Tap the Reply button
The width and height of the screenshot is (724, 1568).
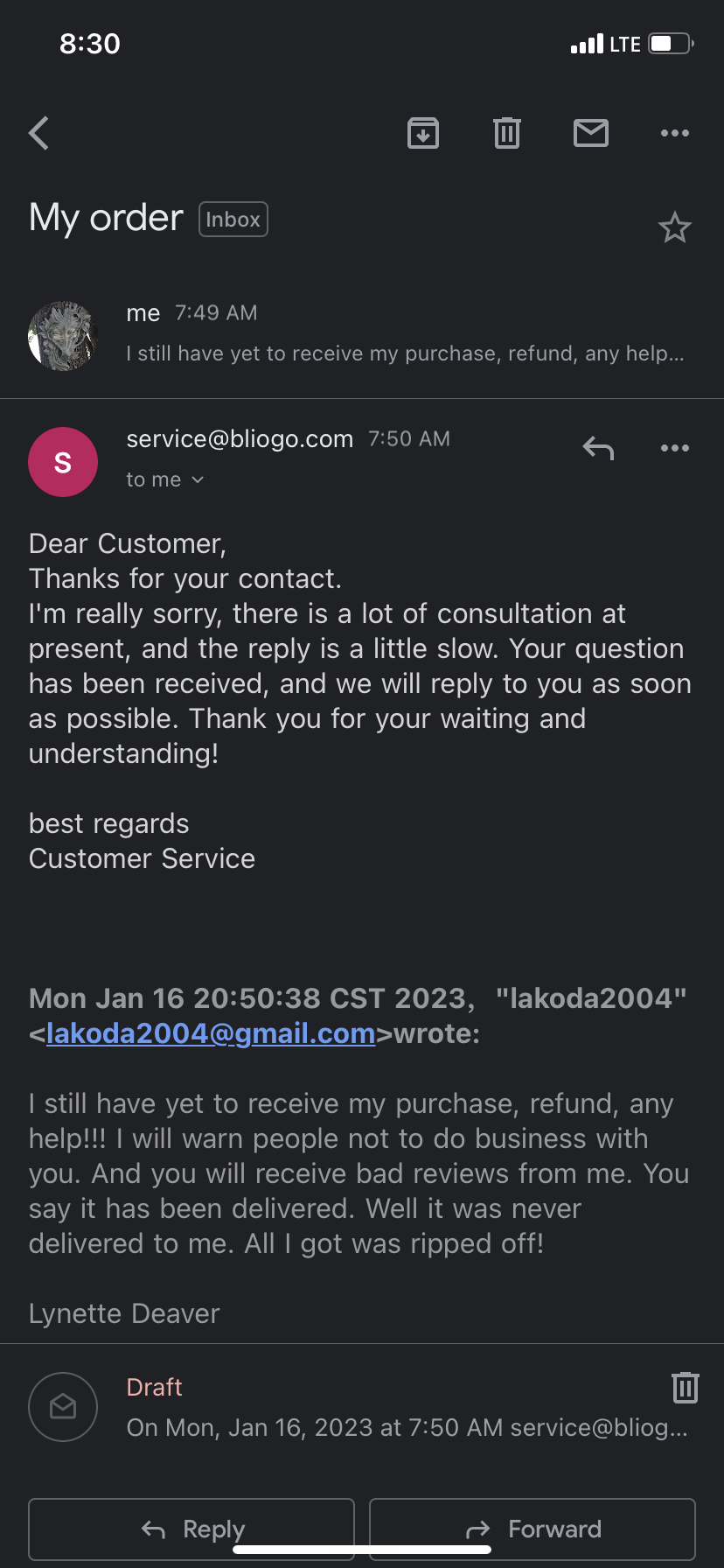click(x=191, y=1529)
